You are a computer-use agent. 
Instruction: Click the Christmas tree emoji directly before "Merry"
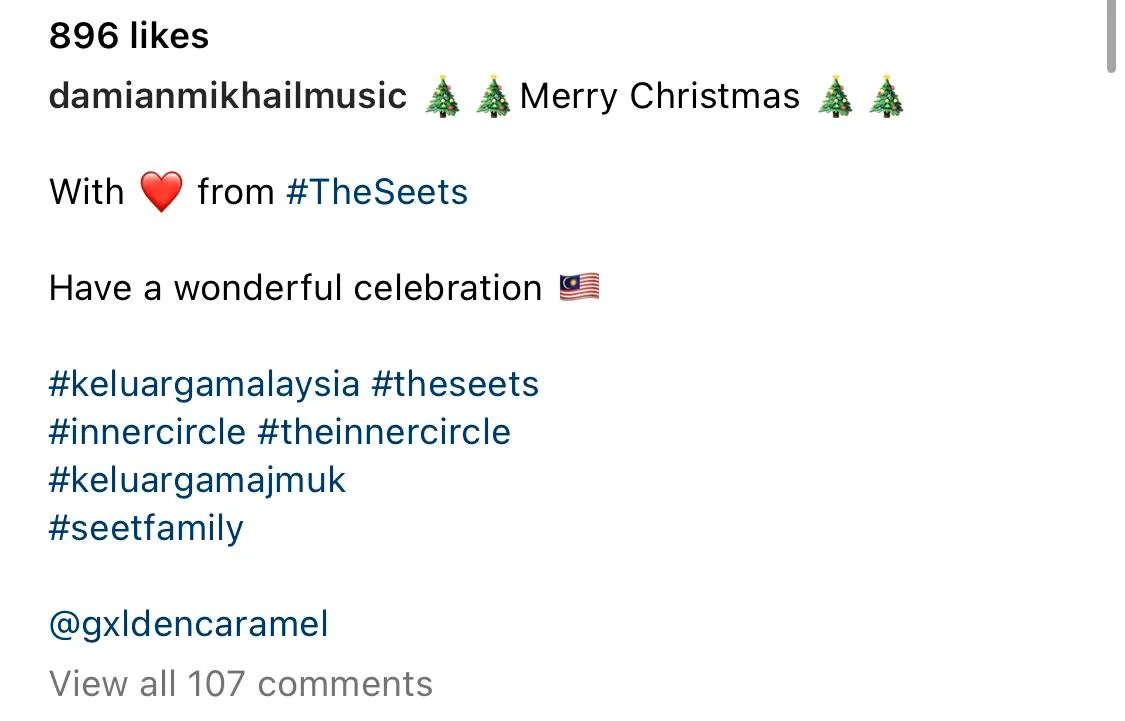pyautogui.click(x=493, y=97)
